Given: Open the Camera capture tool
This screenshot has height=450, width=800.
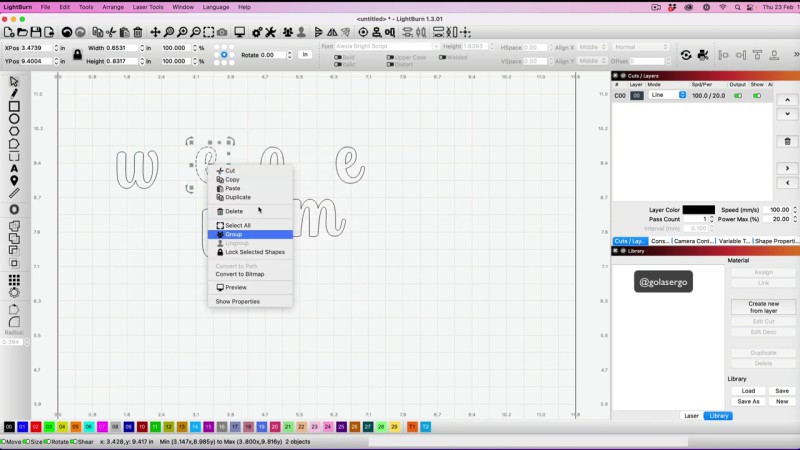Looking at the screenshot, I should pyautogui.click(x=222, y=33).
